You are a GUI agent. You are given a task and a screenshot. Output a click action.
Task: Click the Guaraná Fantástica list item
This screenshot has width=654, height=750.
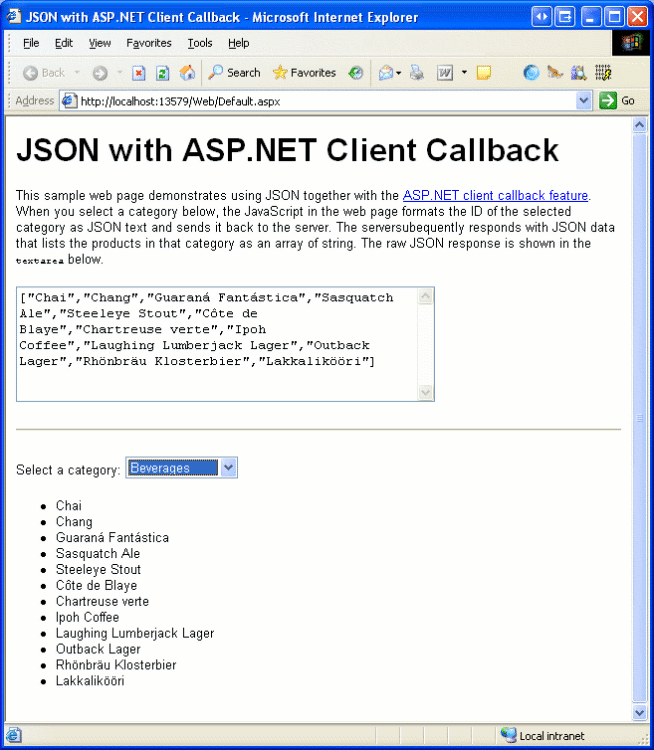point(112,538)
